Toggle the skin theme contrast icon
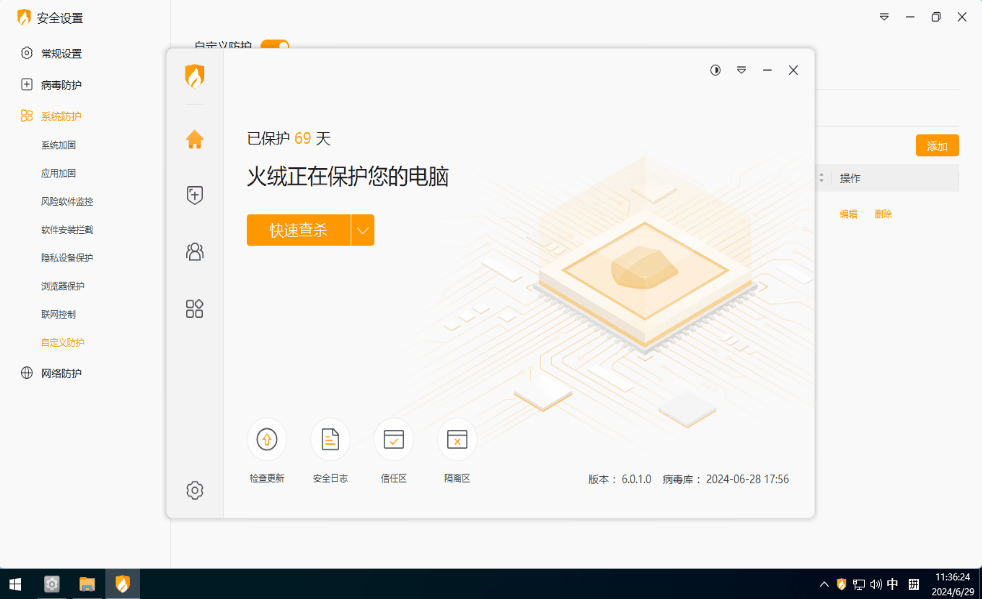This screenshot has height=599, width=982. tap(715, 70)
